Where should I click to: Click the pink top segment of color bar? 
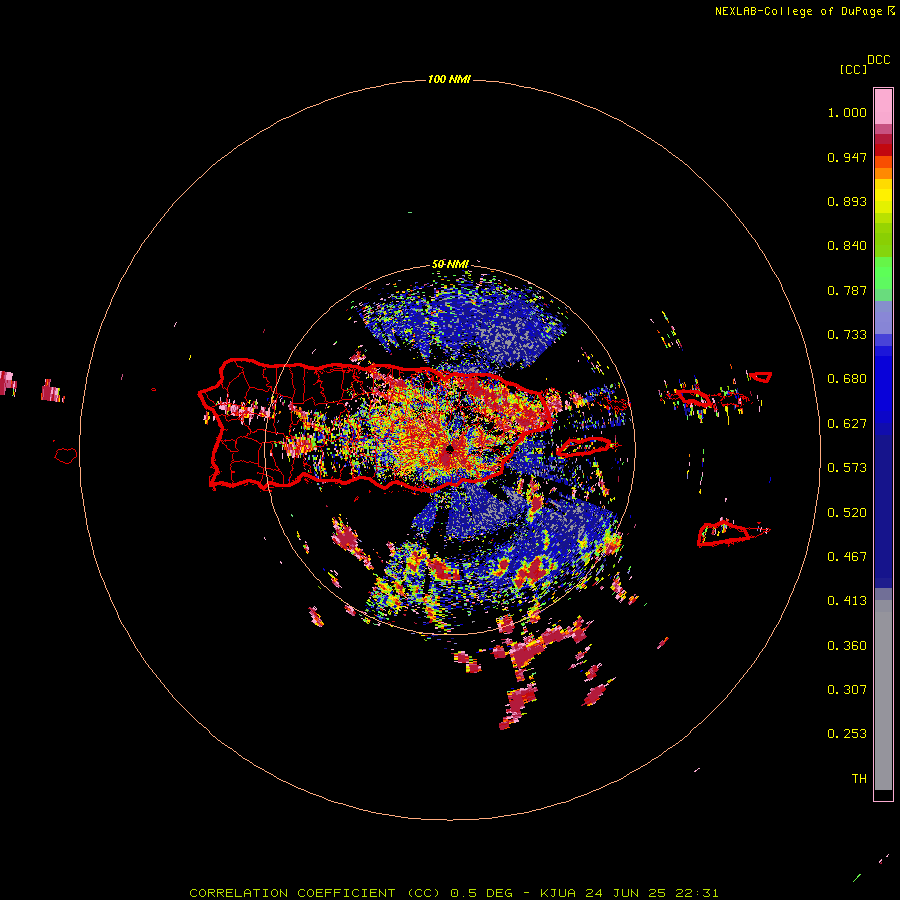click(x=883, y=106)
